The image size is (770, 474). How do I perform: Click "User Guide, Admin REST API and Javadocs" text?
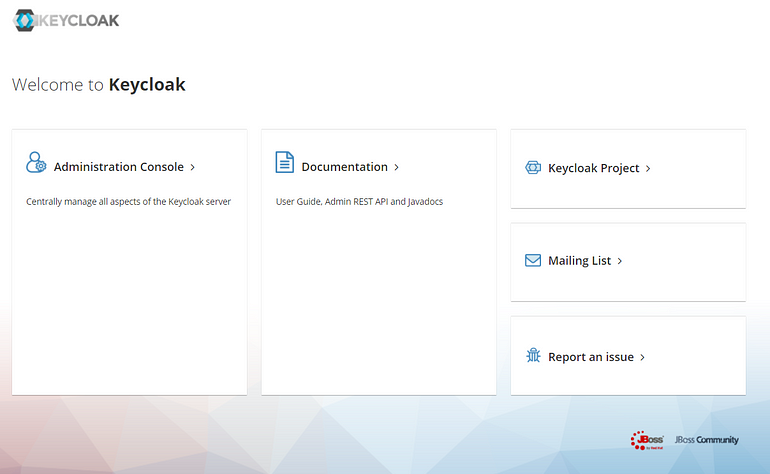[359, 201]
